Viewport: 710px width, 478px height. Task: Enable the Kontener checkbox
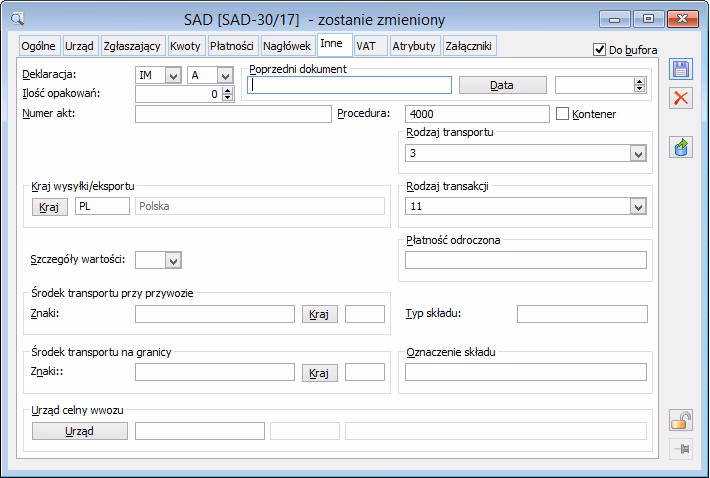point(562,114)
